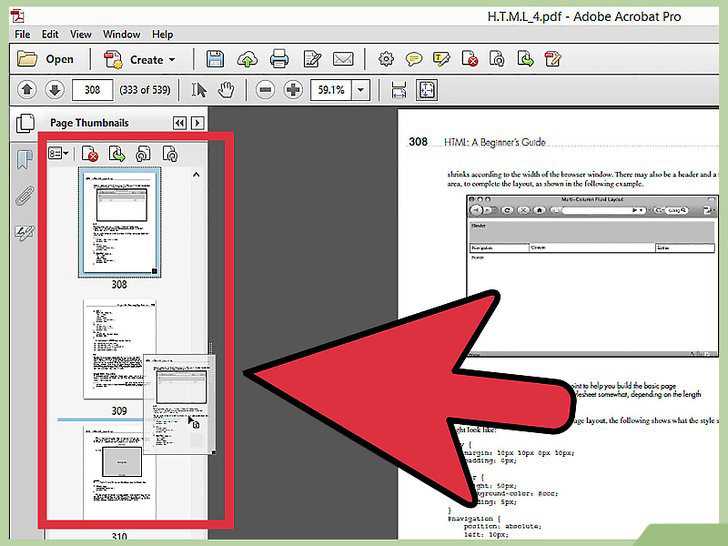
Task: Click the thumbnail label 309
Action: [119, 411]
